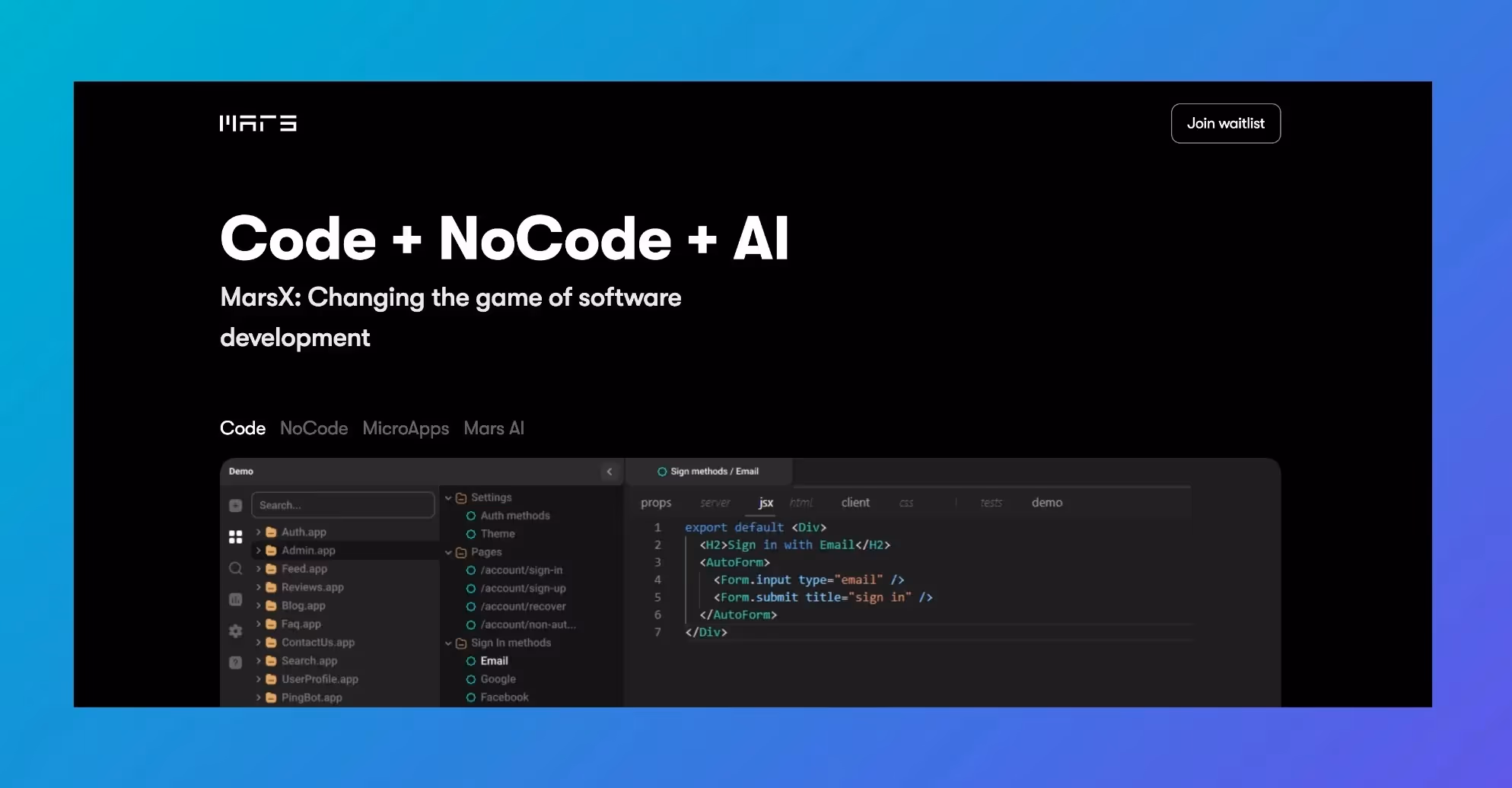
Task: Open settings via the gear icon
Action: pyautogui.click(x=235, y=631)
